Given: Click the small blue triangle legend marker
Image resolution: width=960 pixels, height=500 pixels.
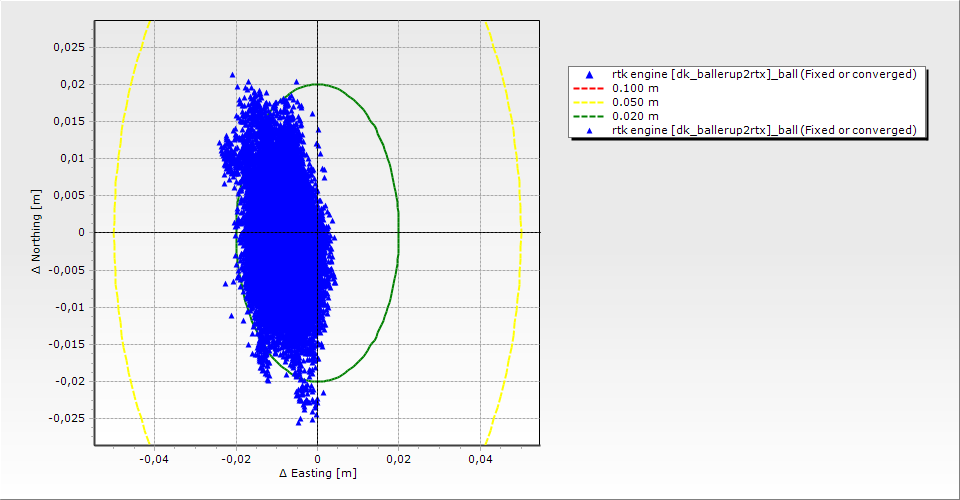Looking at the screenshot, I should point(589,130).
